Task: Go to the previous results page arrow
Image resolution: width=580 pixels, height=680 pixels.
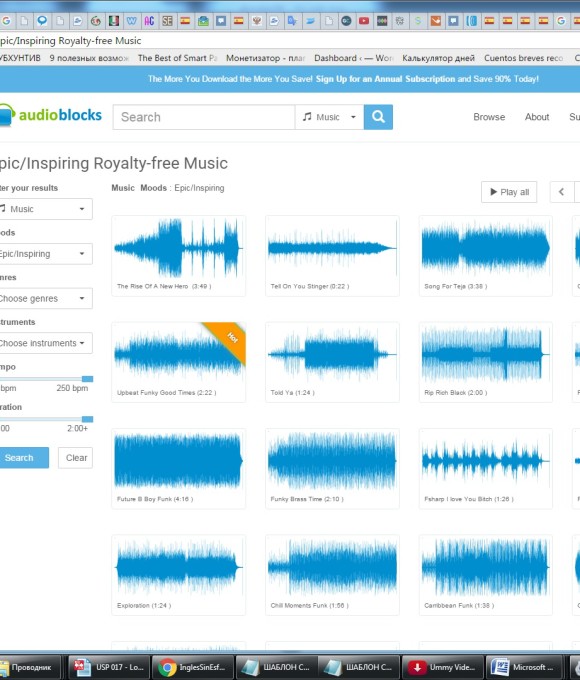Action: pyautogui.click(x=561, y=192)
